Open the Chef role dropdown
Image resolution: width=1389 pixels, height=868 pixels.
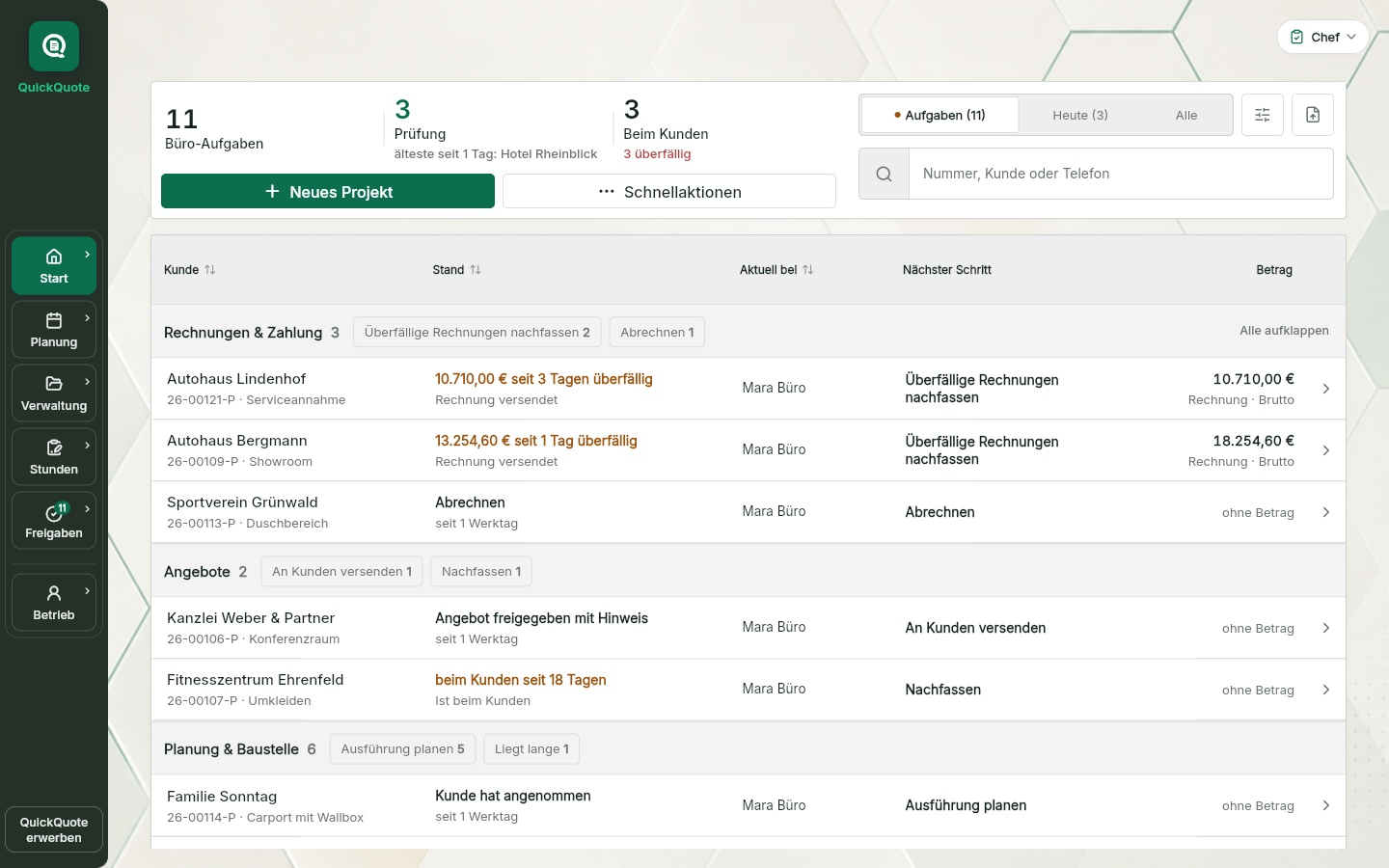point(1323,37)
